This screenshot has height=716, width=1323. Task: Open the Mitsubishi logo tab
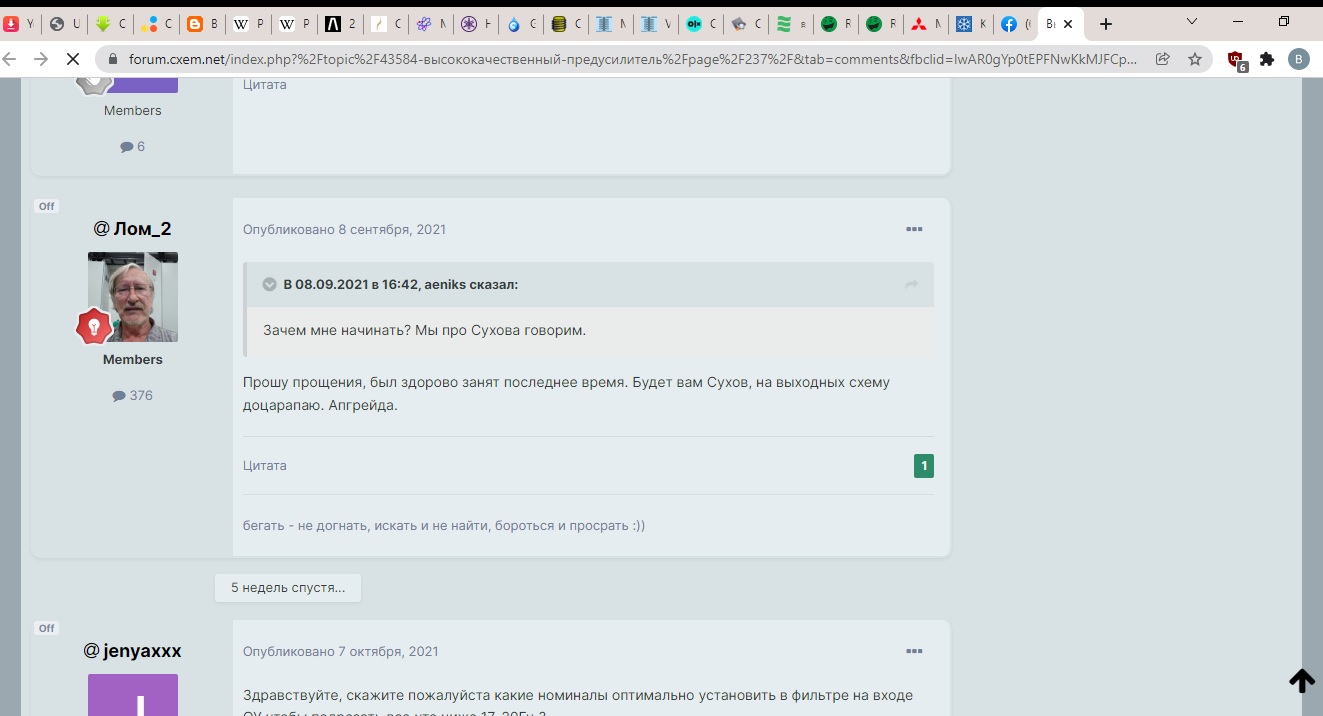[x=919, y=23]
